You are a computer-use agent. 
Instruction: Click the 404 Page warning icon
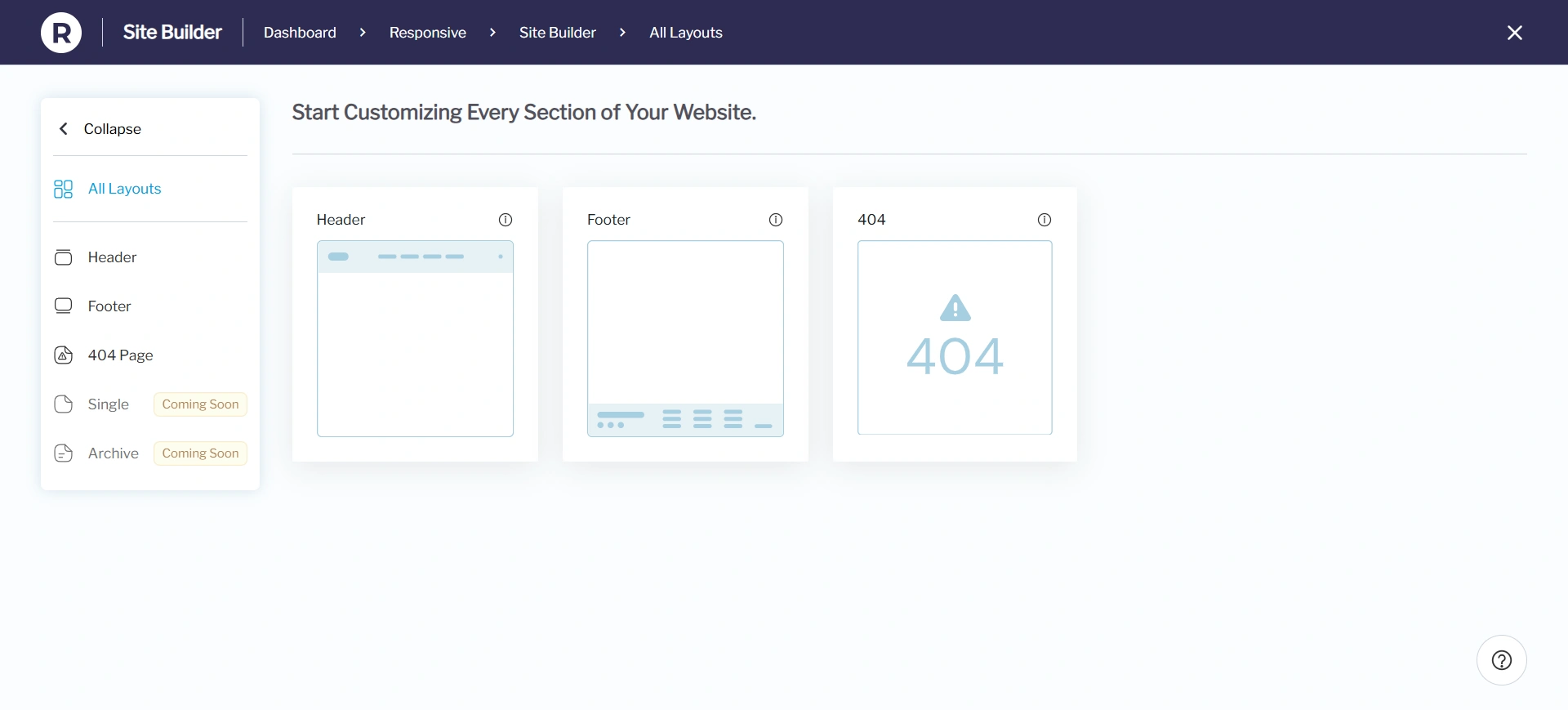click(x=63, y=355)
